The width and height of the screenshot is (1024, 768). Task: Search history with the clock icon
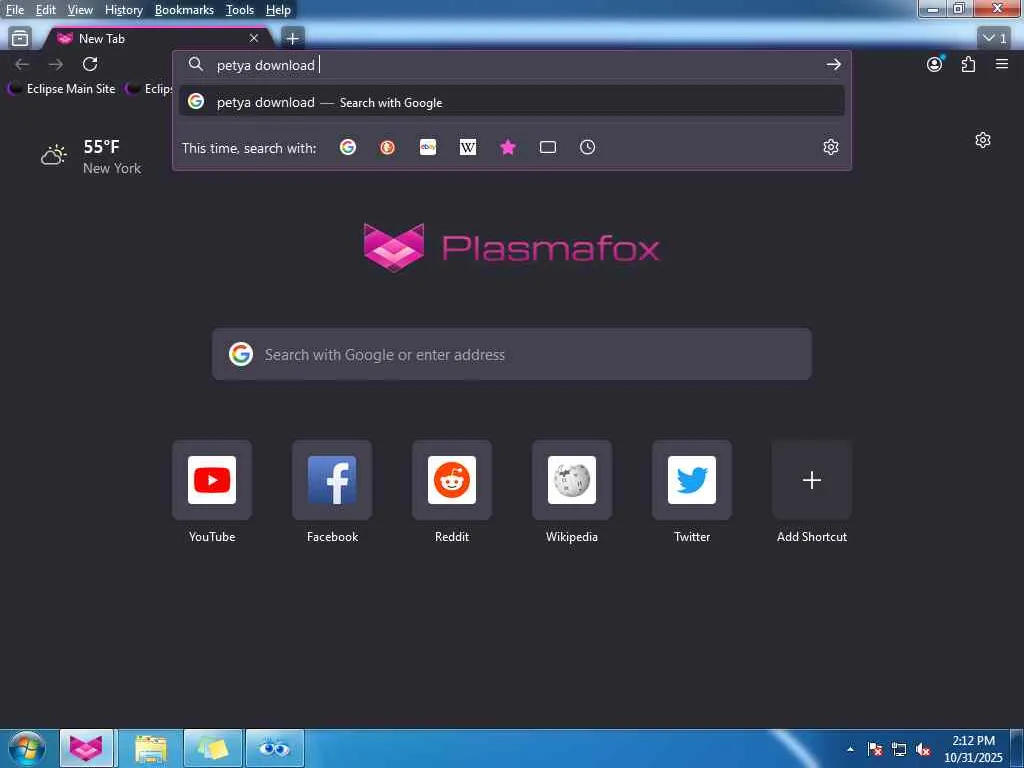pos(588,148)
